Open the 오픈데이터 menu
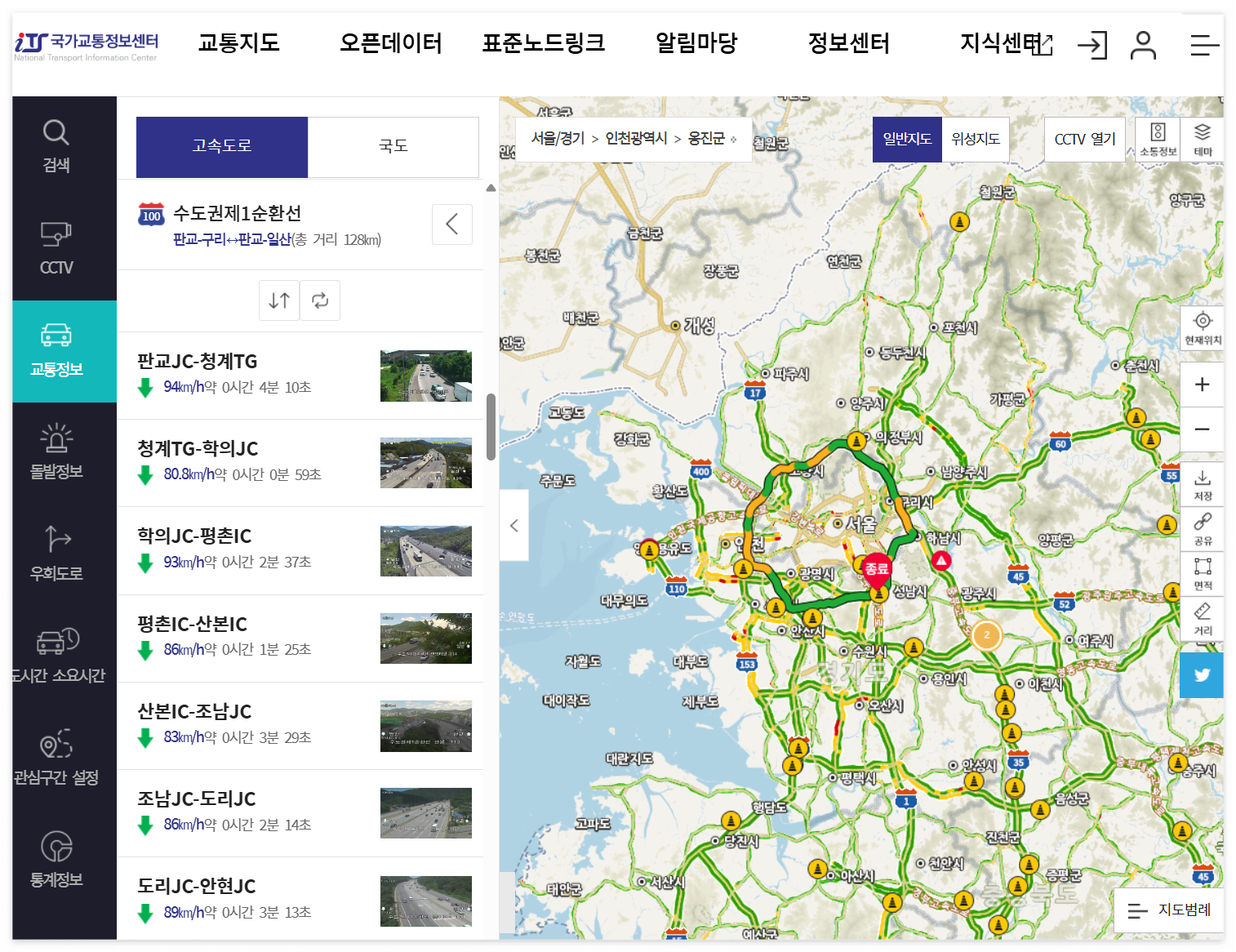Screen dimensions: 1236x952 (x=390, y=44)
